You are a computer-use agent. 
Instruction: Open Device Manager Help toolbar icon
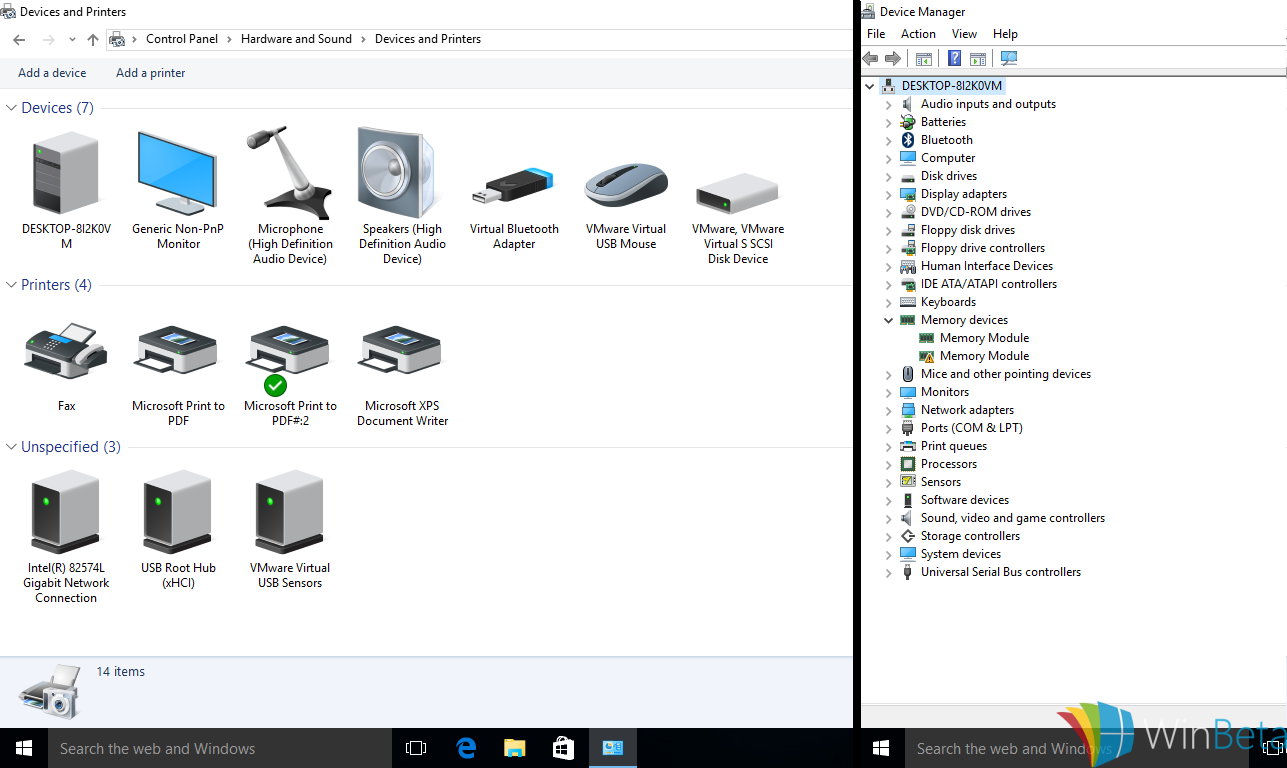[x=954, y=58]
